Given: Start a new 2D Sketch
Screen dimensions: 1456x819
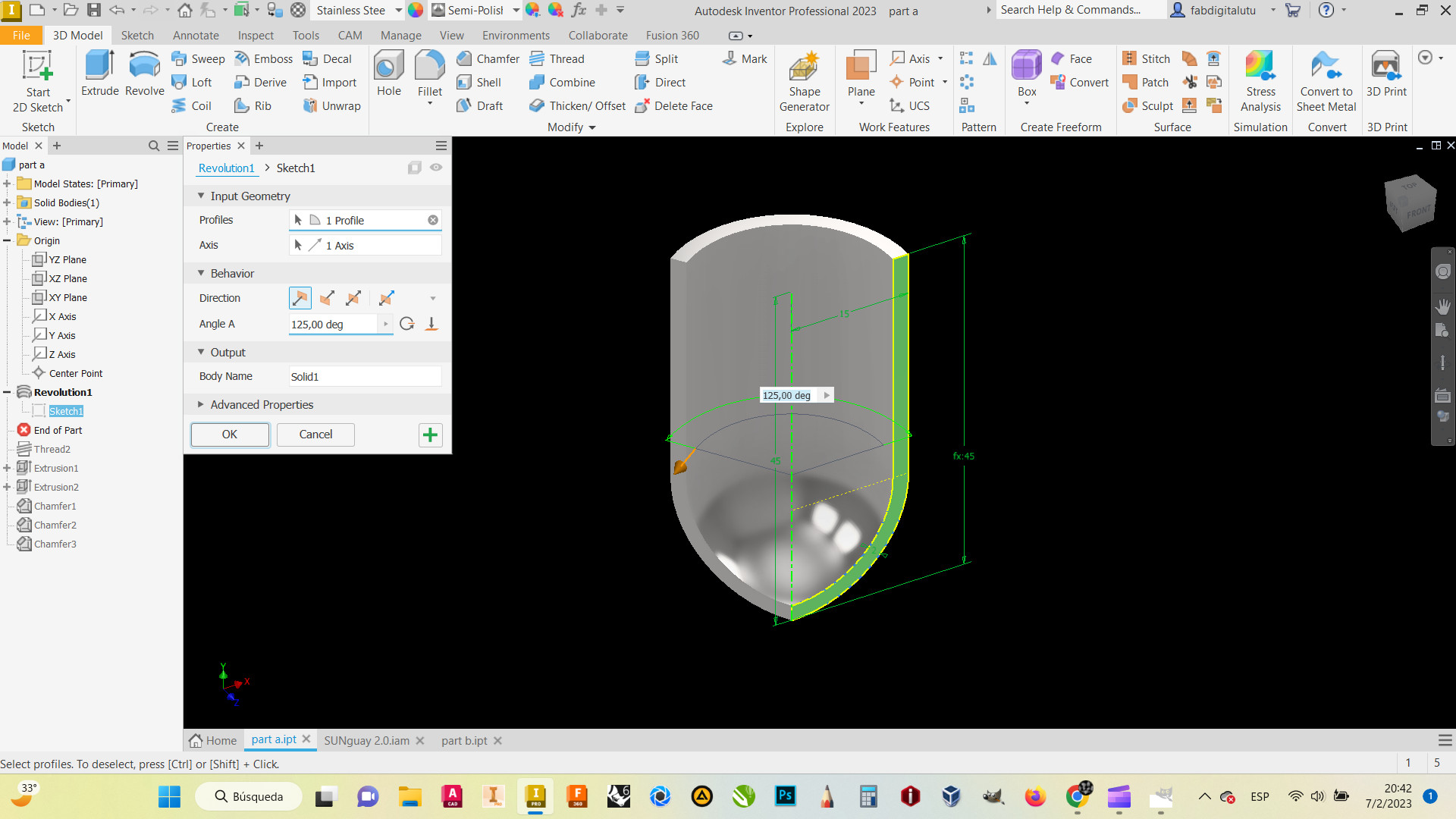Looking at the screenshot, I should [38, 81].
